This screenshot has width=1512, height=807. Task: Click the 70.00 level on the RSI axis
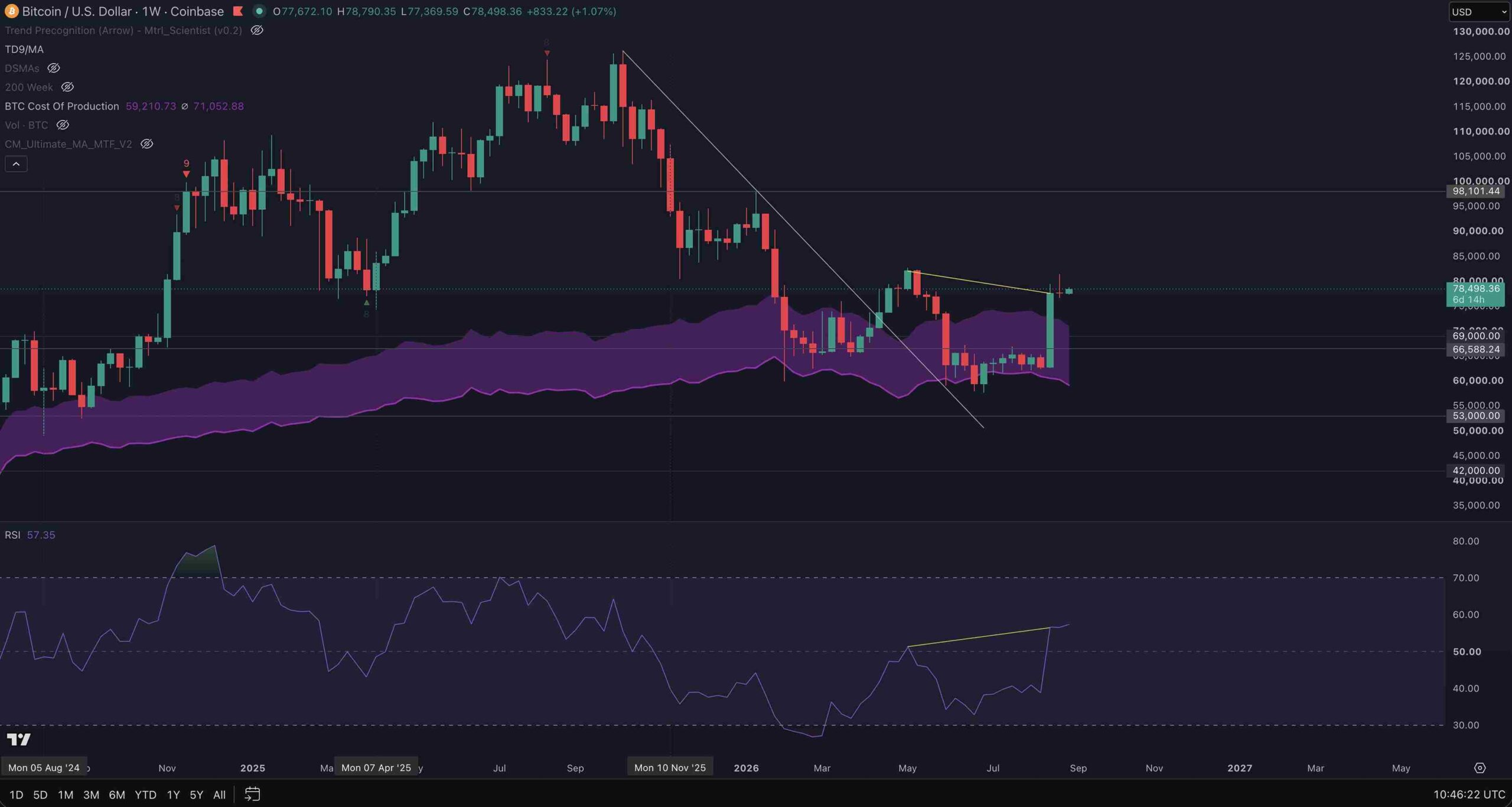[1466, 578]
